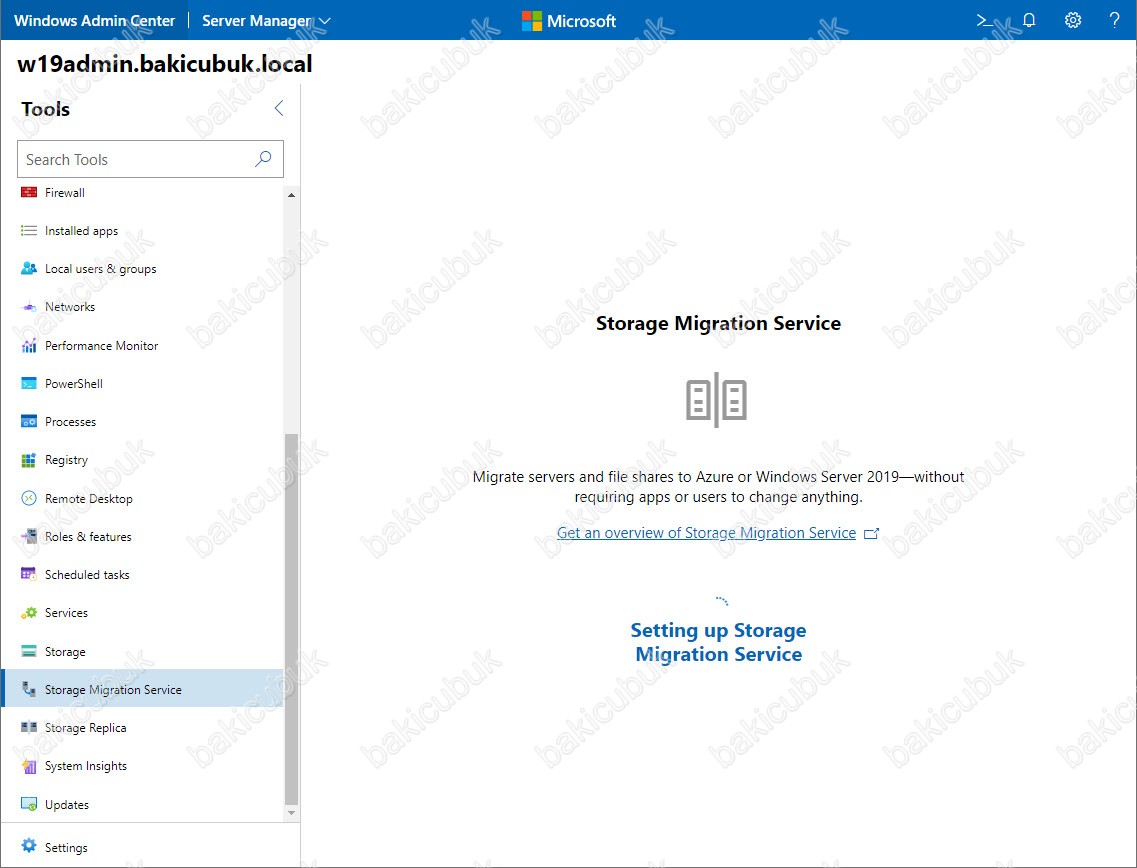
Task: Focus the Search Tools field
Action: [150, 159]
